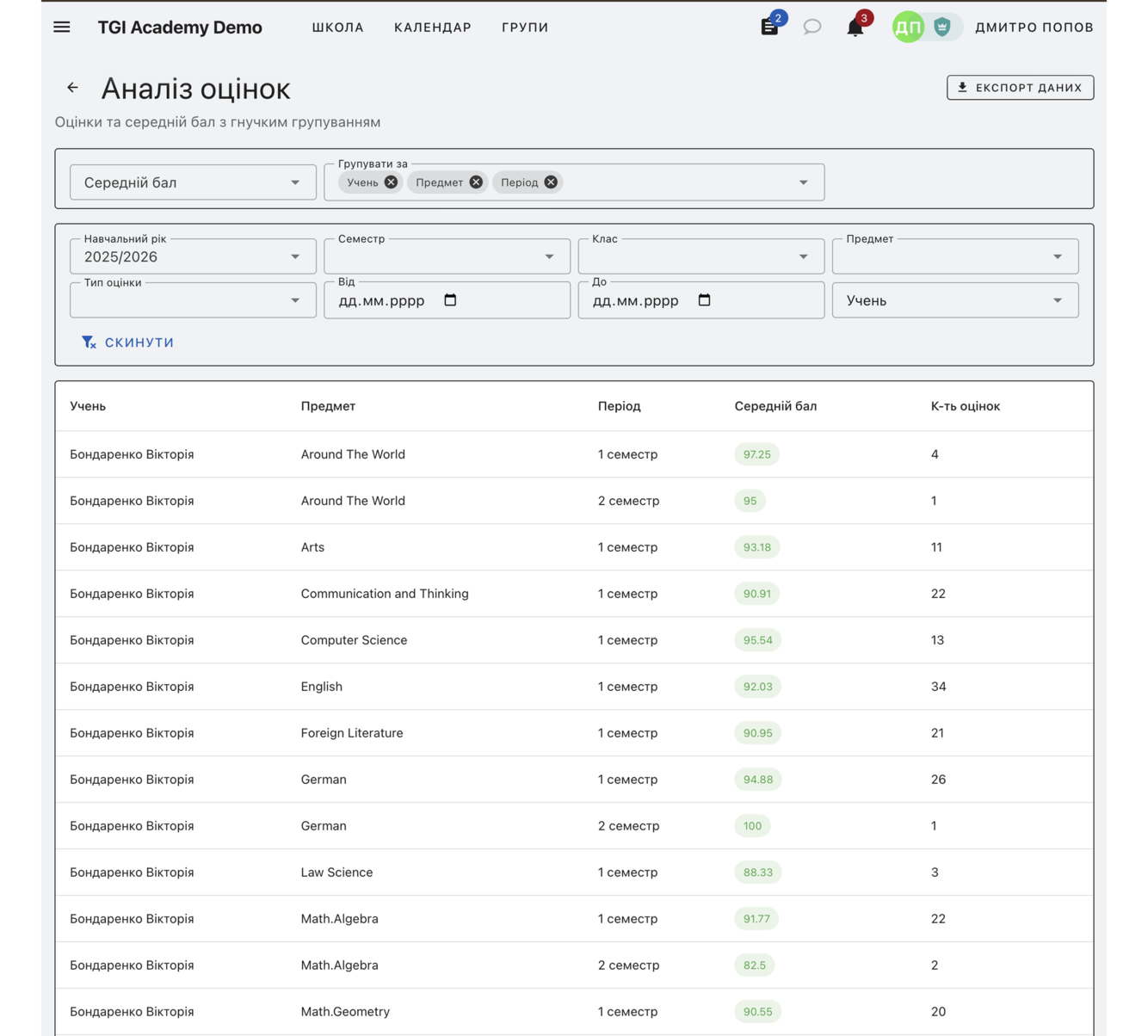This screenshot has height=1036, width=1148.
Task: Click the Скинути reset filters button
Action: pyautogui.click(x=127, y=342)
